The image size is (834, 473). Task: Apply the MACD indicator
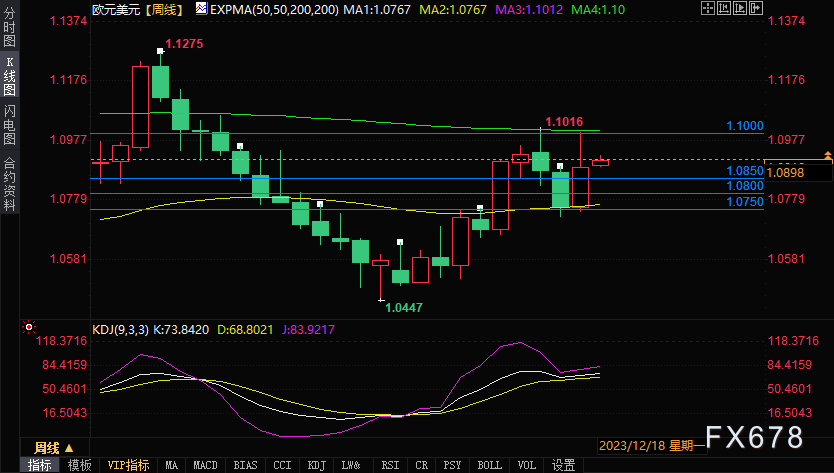tap(205, 465)
